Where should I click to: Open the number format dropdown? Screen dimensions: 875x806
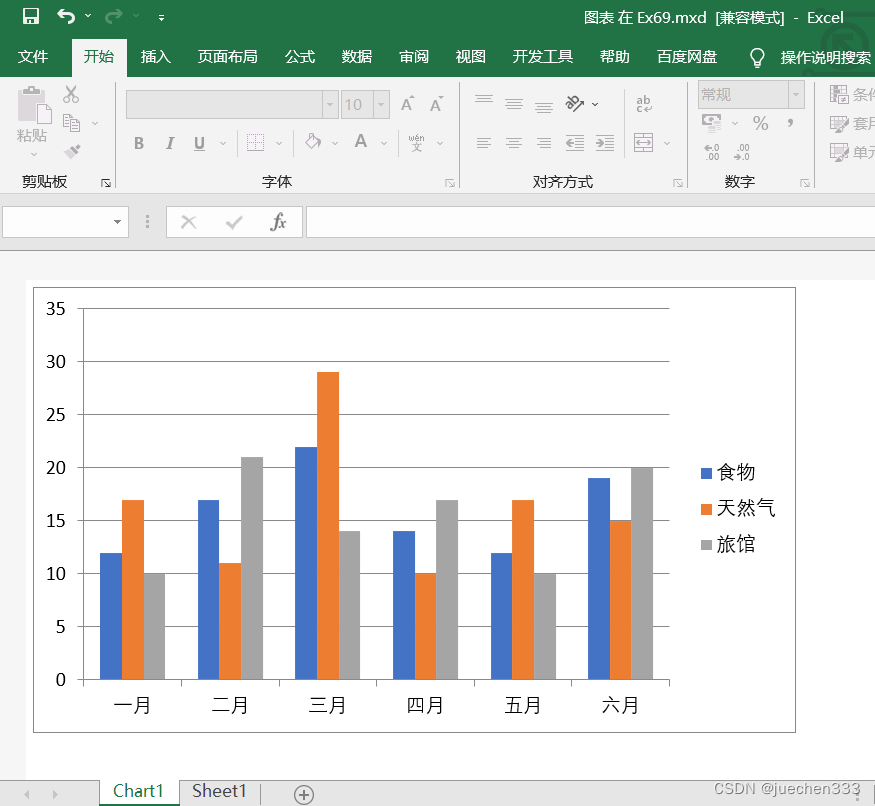796,94
